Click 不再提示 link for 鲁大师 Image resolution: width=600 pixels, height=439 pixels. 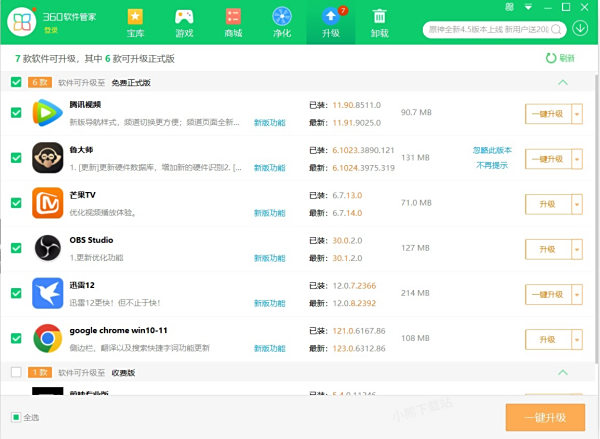point(492,165)
